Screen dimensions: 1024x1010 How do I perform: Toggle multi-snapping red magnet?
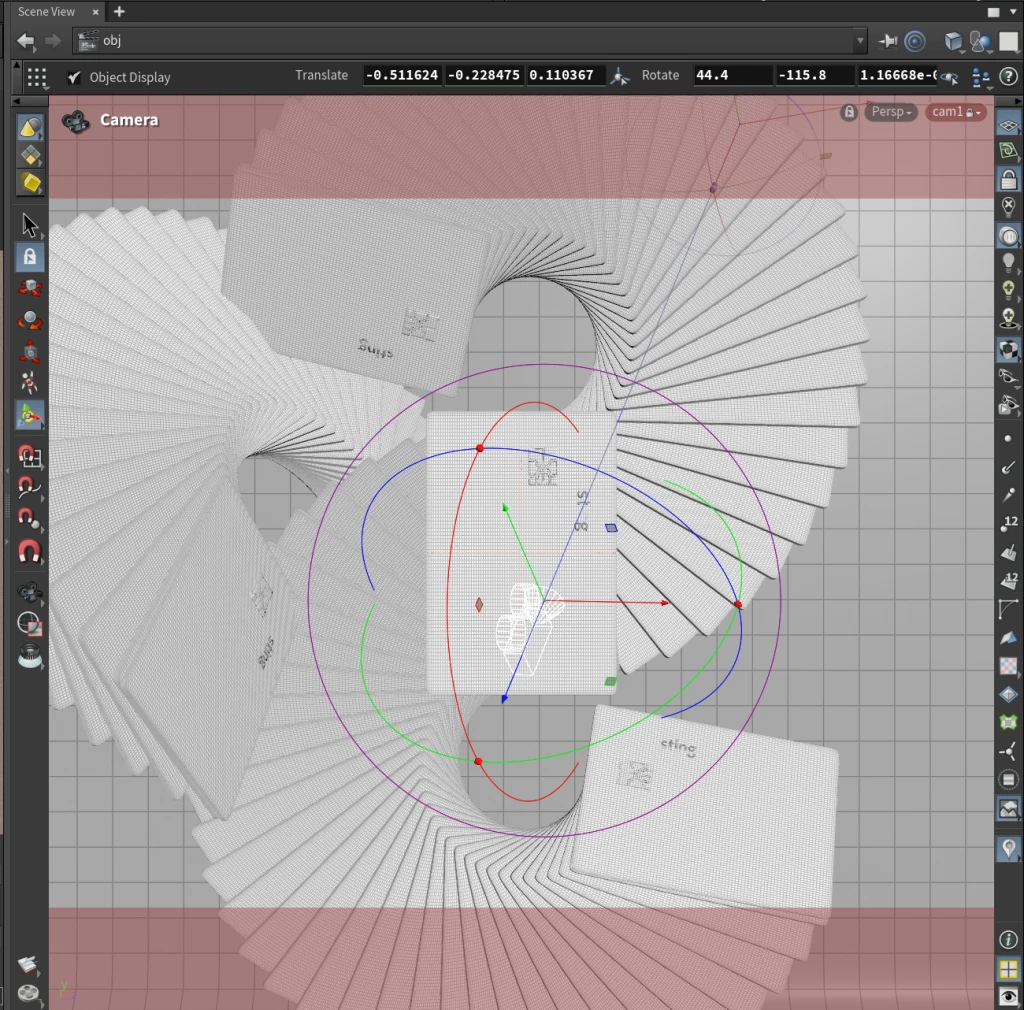[x=29, y=552]
